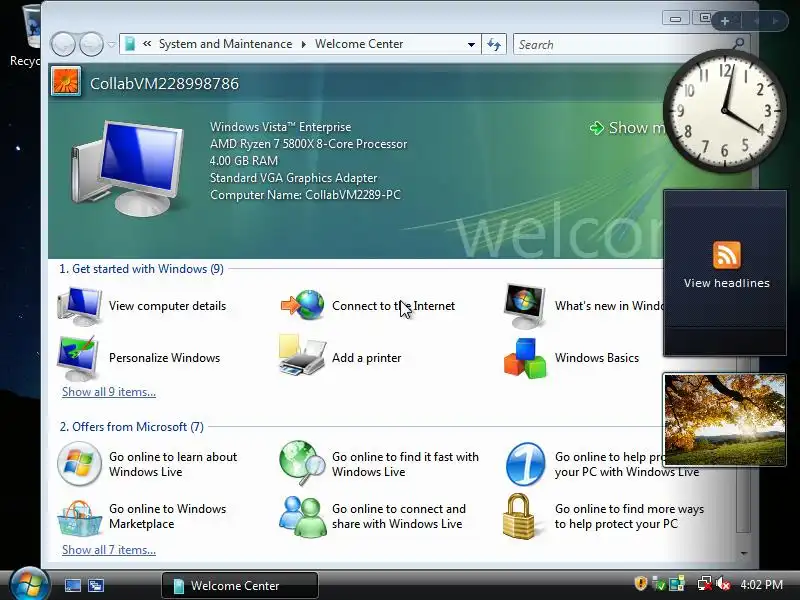Click the sidebar next gadgets arrow
This screenshot has height=600, width=800.
[x=775, y=21]
